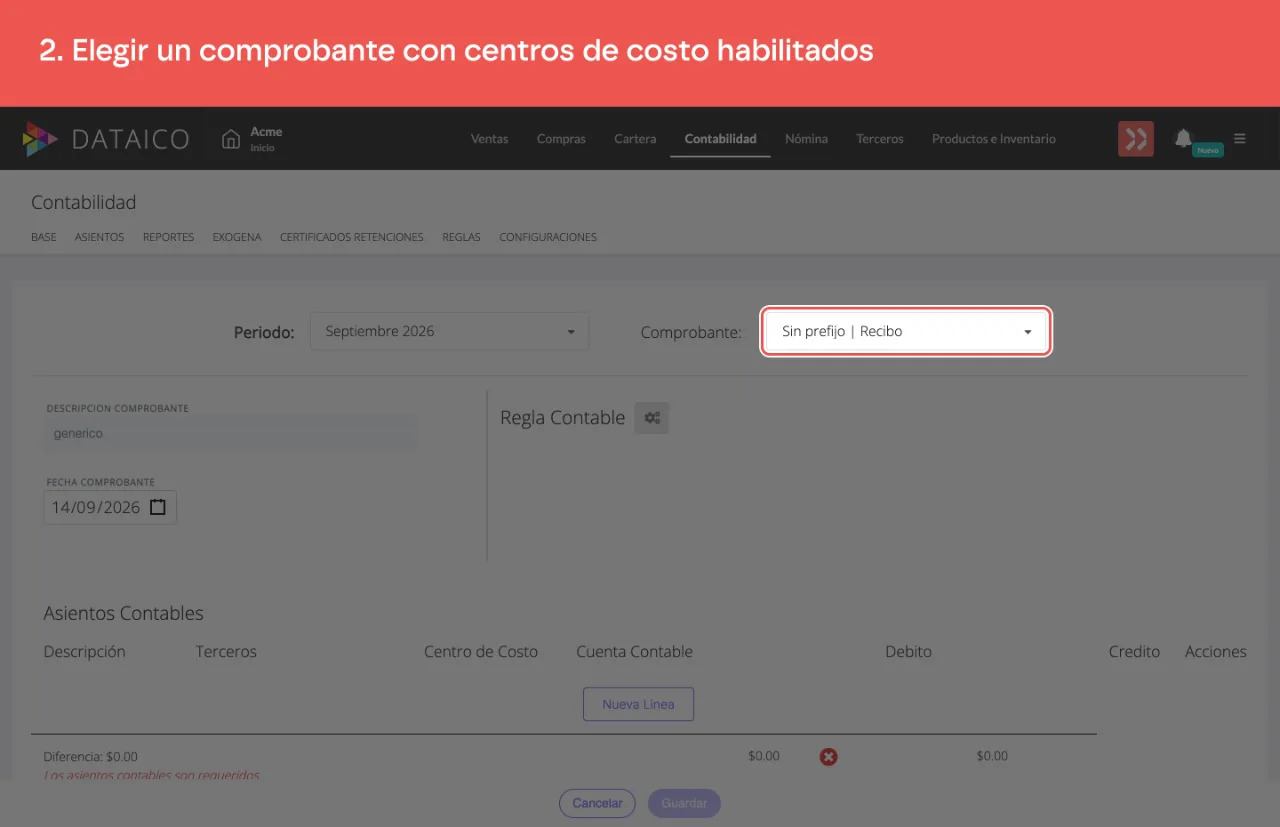This screenshot has width=1280, height=827.
Task: Open Terceros menu
Action: (880, 139)
